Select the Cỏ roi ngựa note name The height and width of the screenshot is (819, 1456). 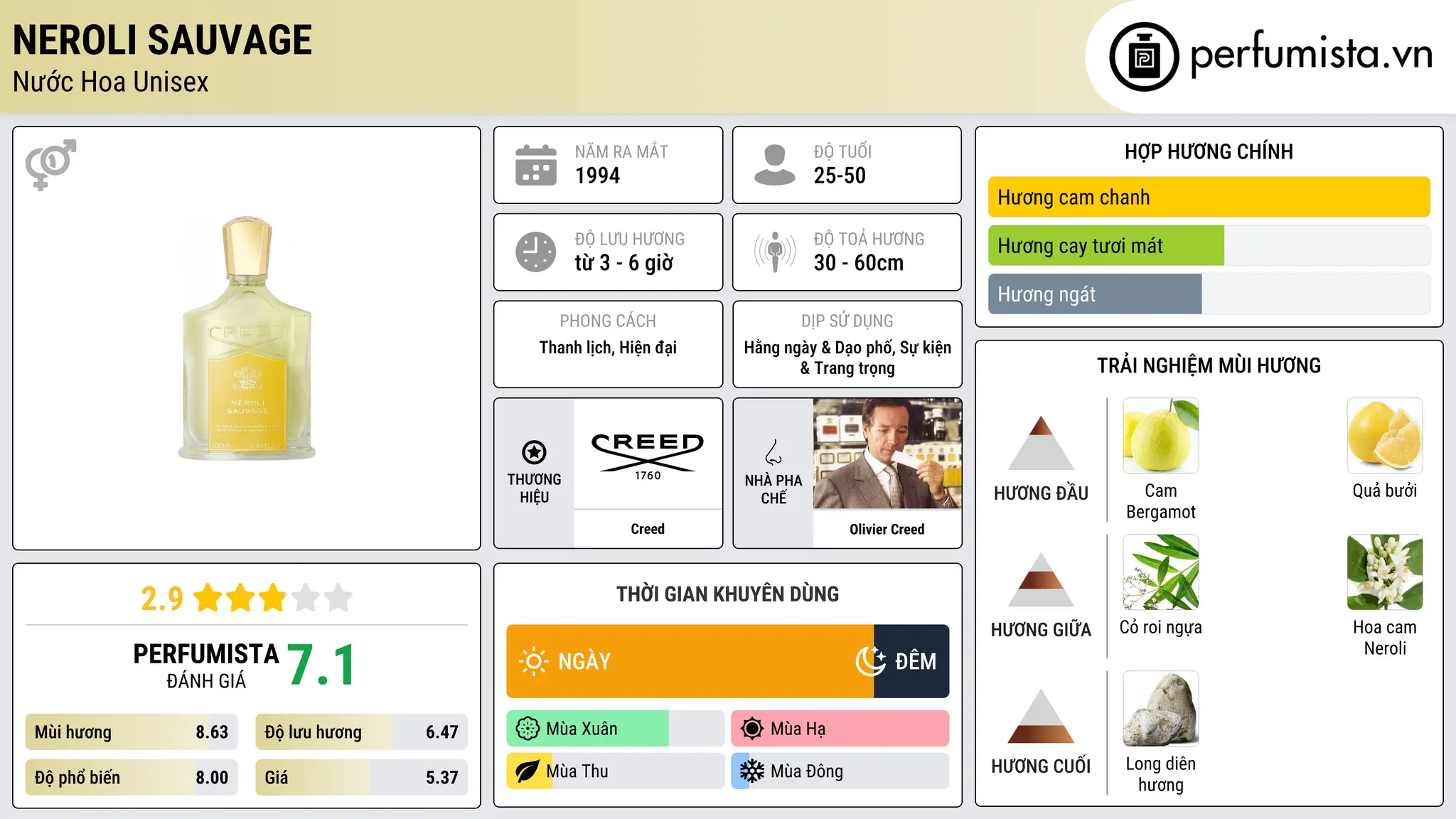(x=1161, y=627)
